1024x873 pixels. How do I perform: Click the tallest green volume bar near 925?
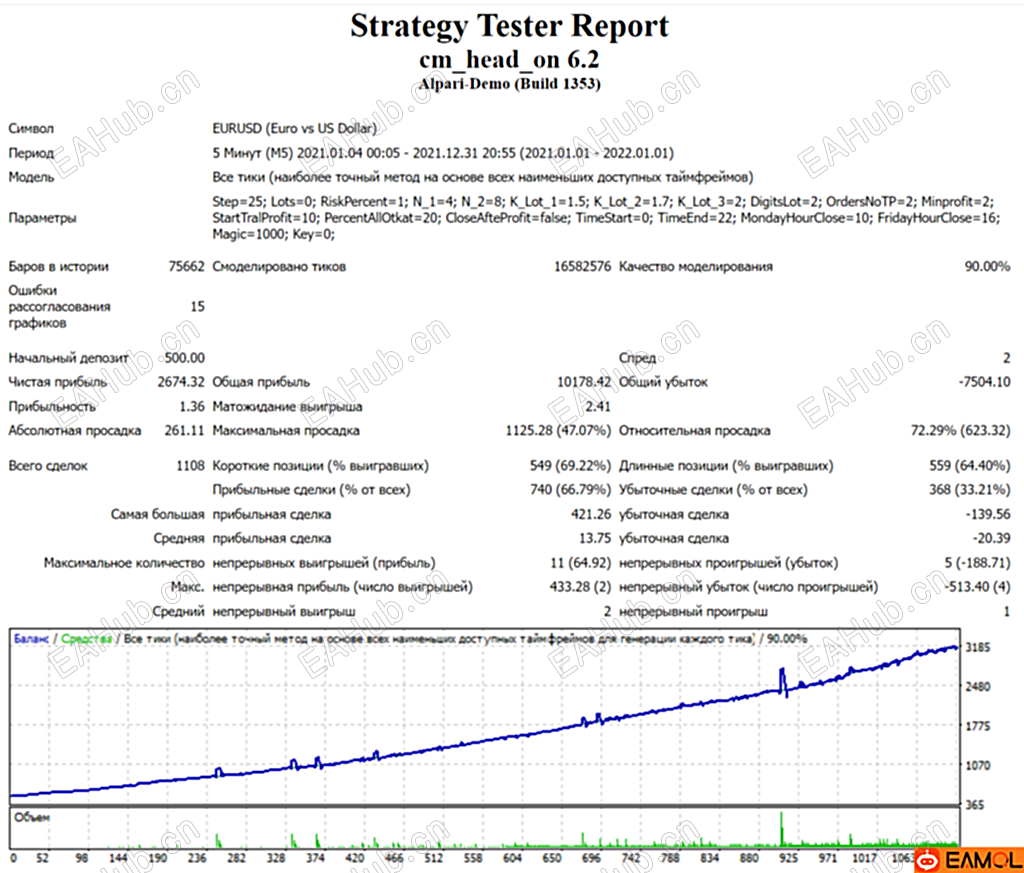pos(781,829)
